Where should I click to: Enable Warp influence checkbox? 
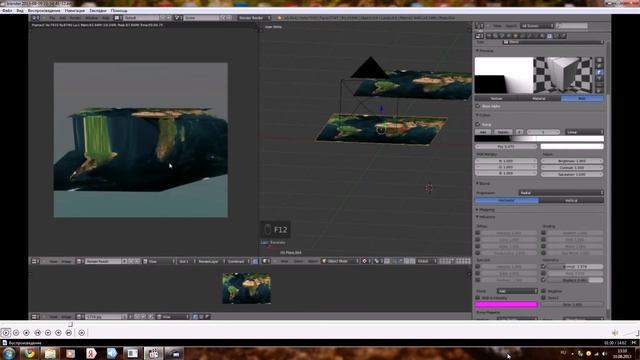[543, 273]
